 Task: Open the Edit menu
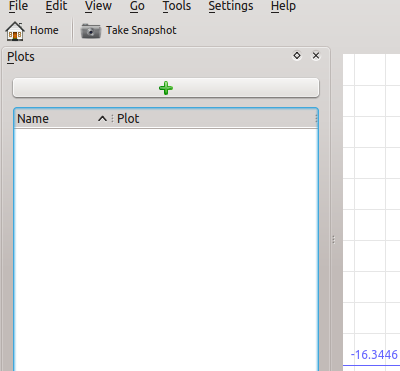[x=56, y=6]
